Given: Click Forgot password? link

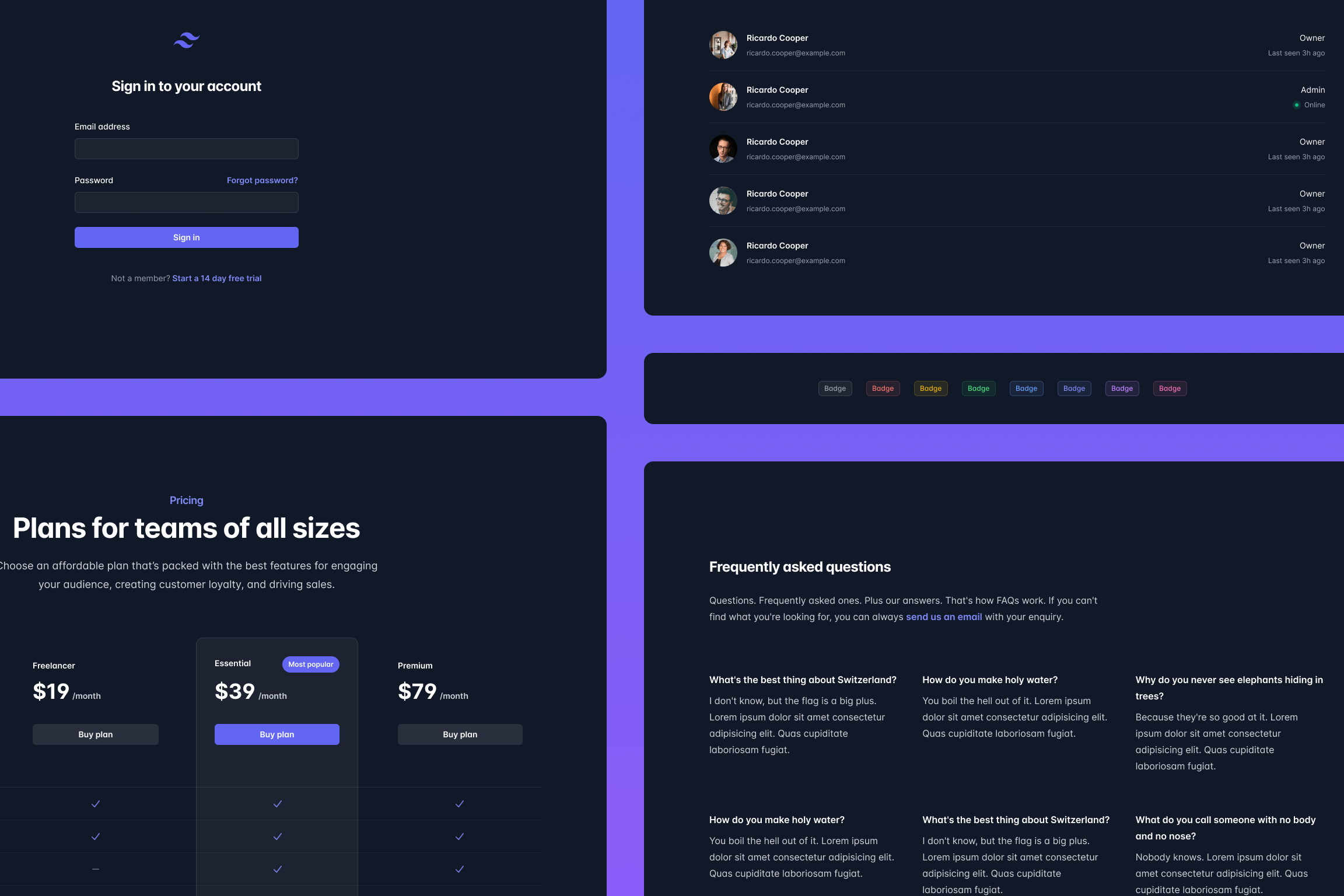Looking at the screenshot, I should click(262, 180).
